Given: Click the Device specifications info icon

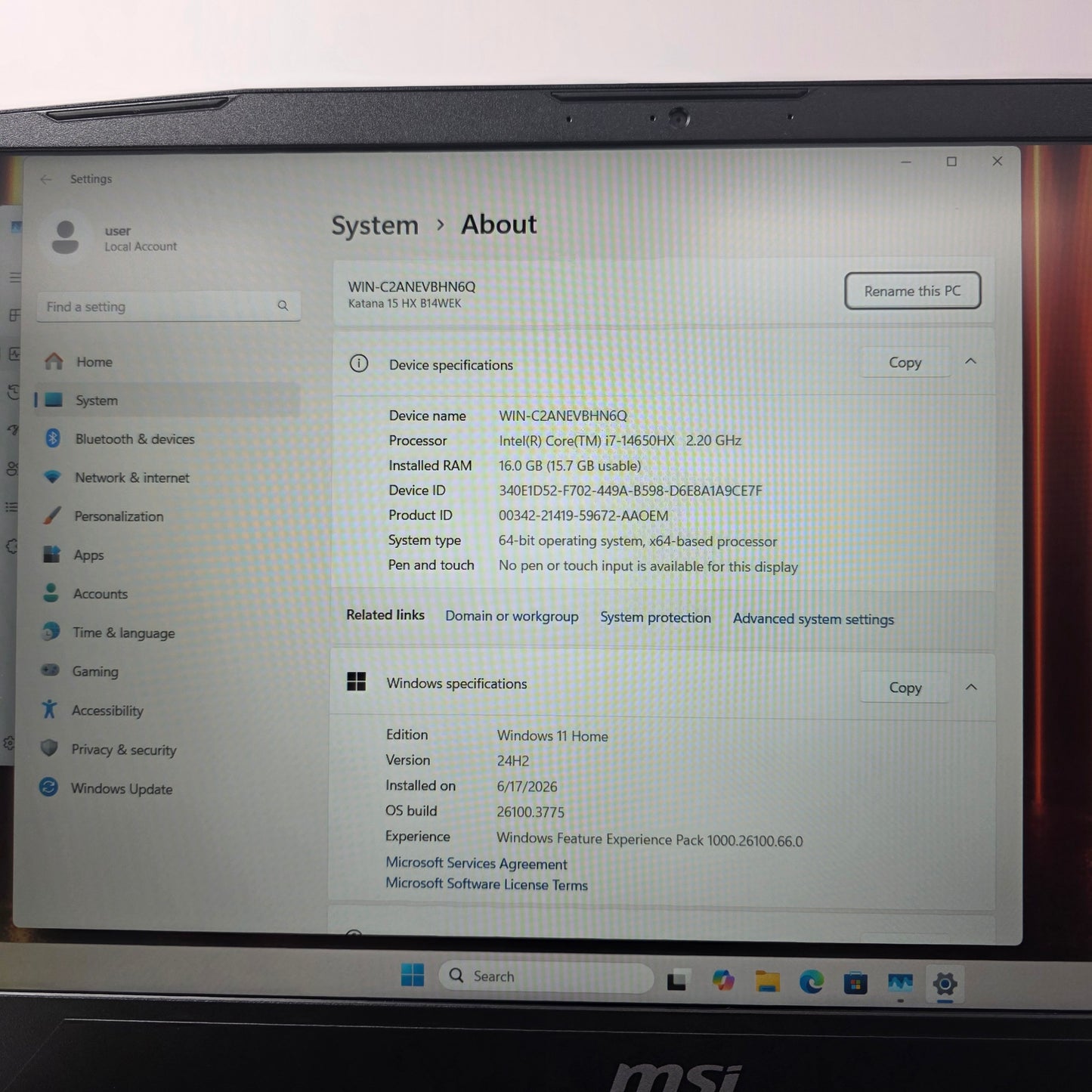Looking at the screenshot, I should click(359, 363).
